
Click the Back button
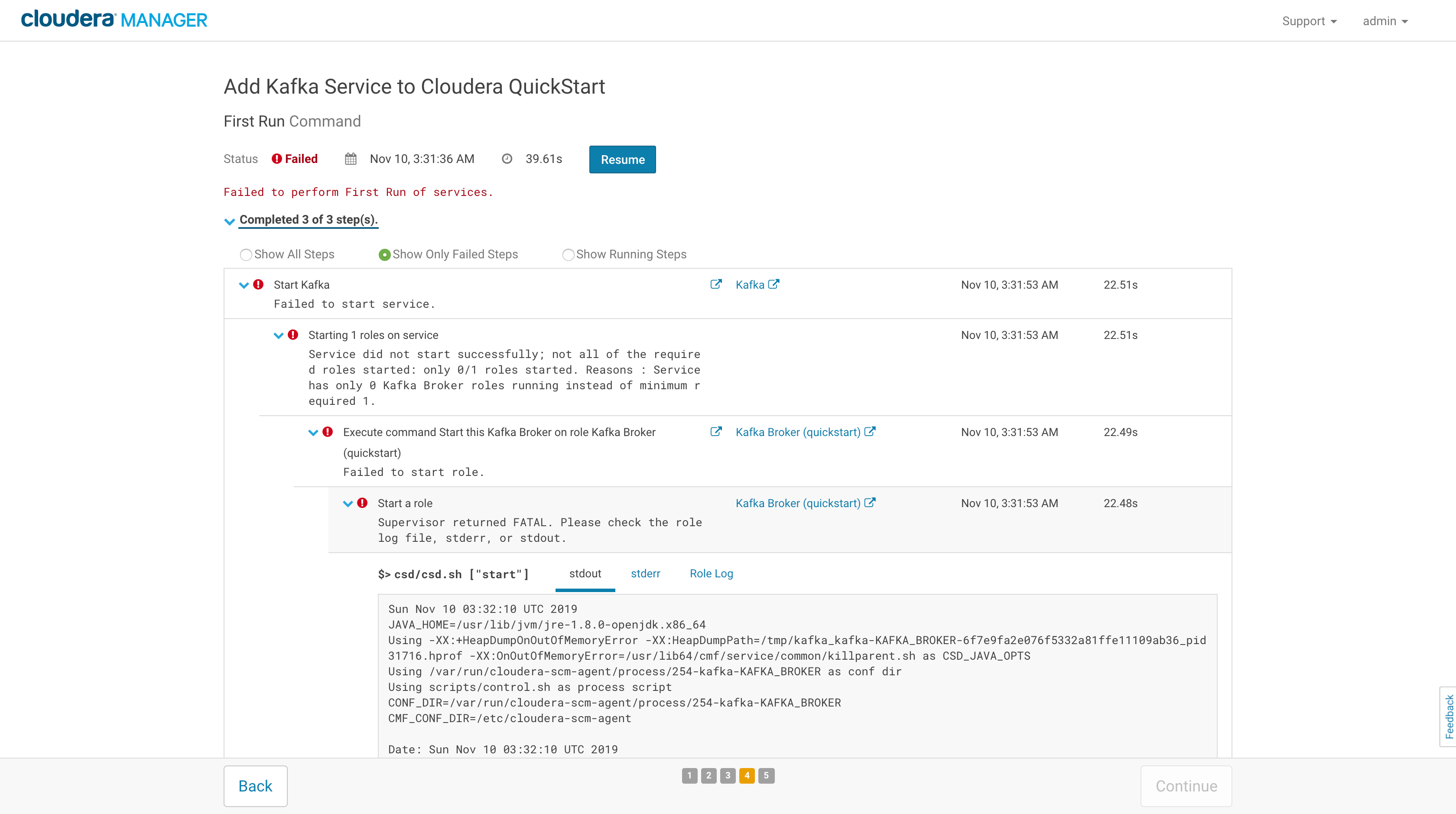(x=256, y=786)
